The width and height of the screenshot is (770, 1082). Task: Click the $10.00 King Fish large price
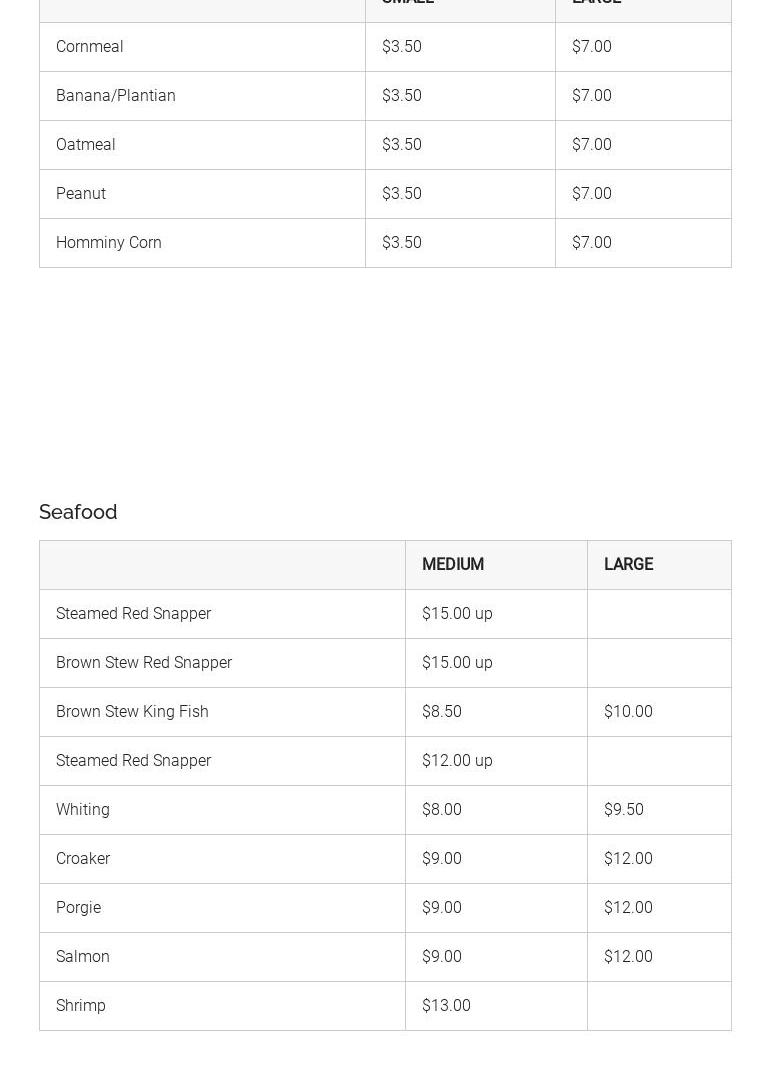point(628,712)
